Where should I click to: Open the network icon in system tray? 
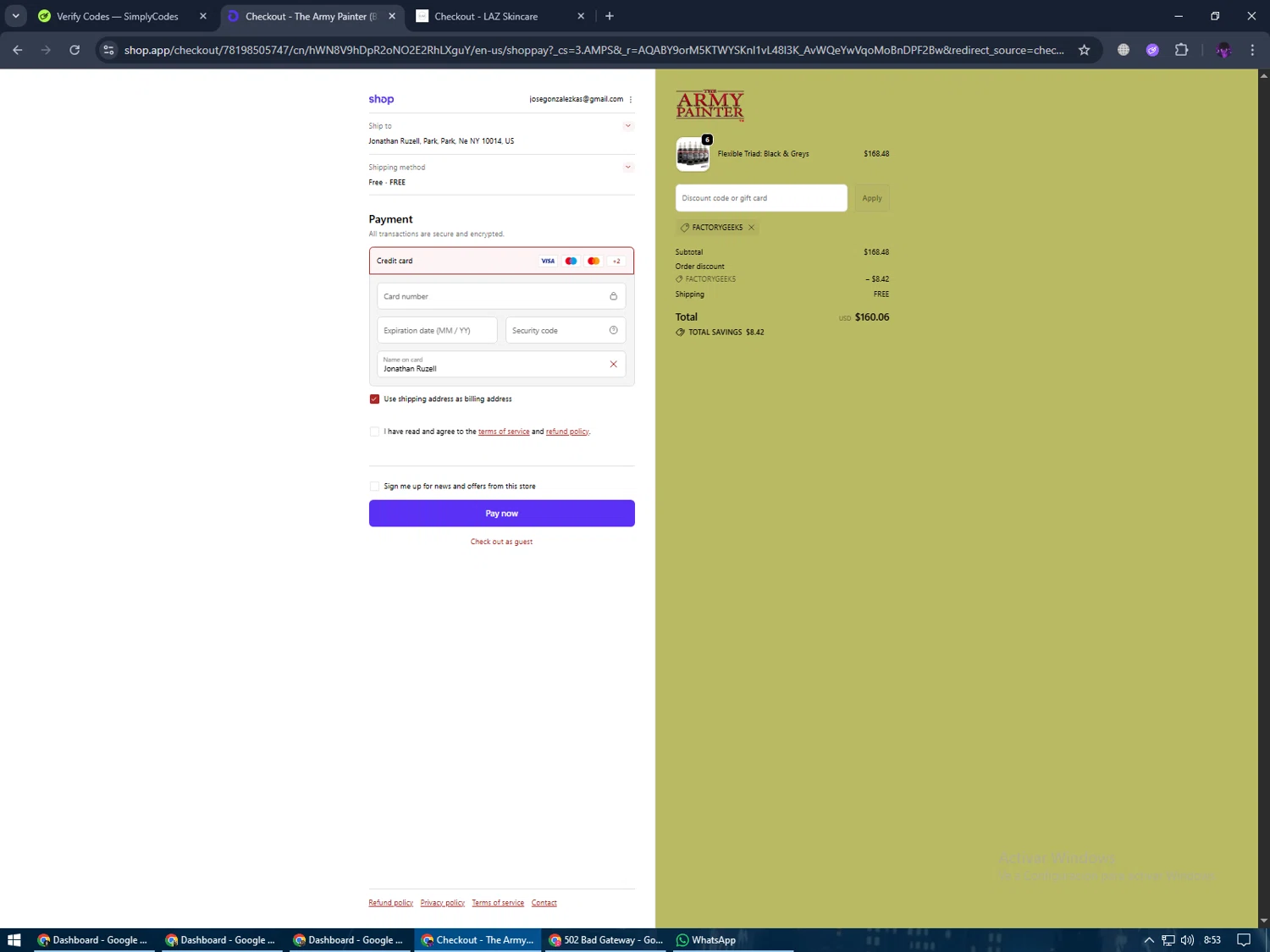point(1168,940)
